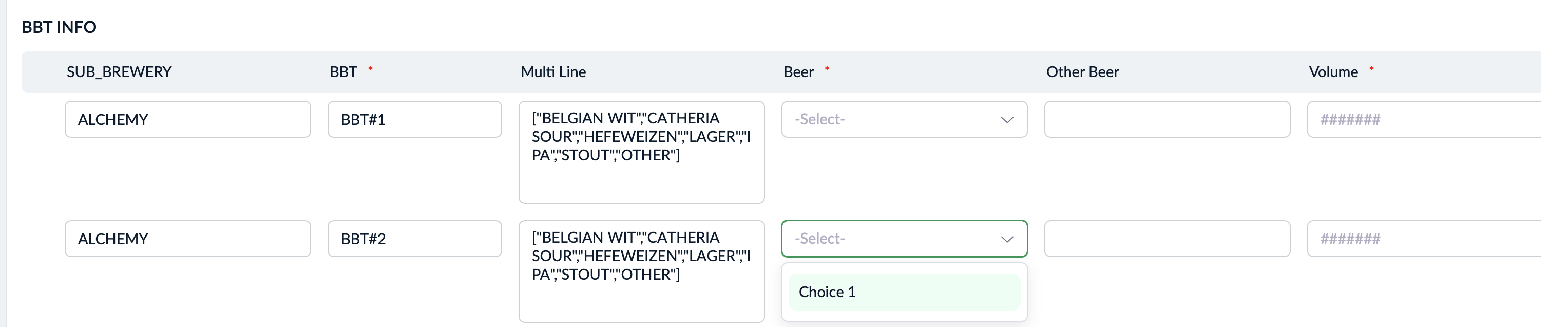Click the BBT column header

point(343,72)
